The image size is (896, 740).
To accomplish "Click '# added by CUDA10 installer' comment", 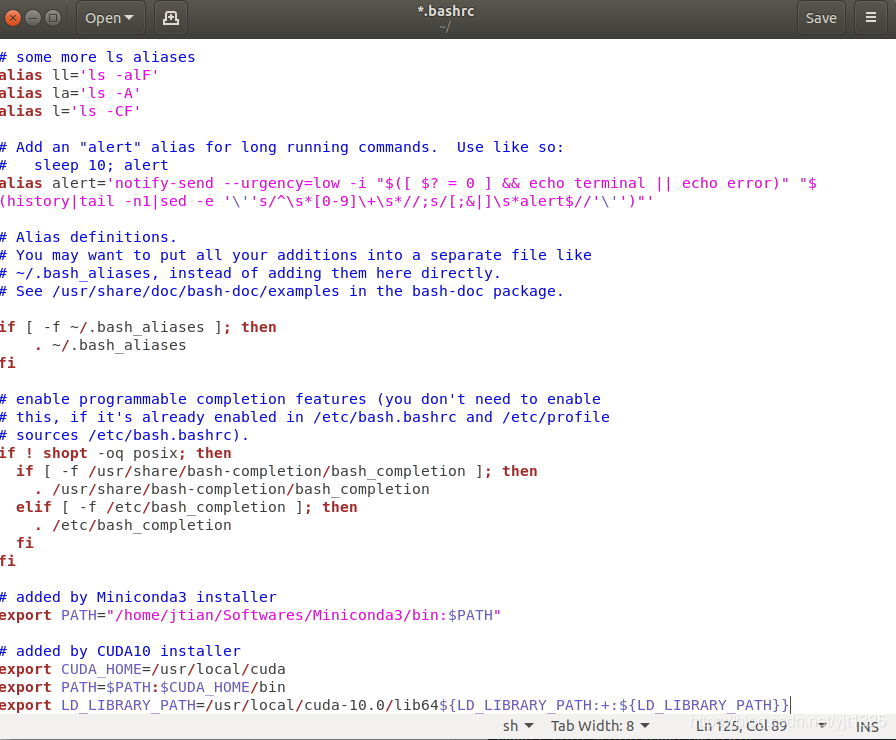I will [x=120, y=651].
